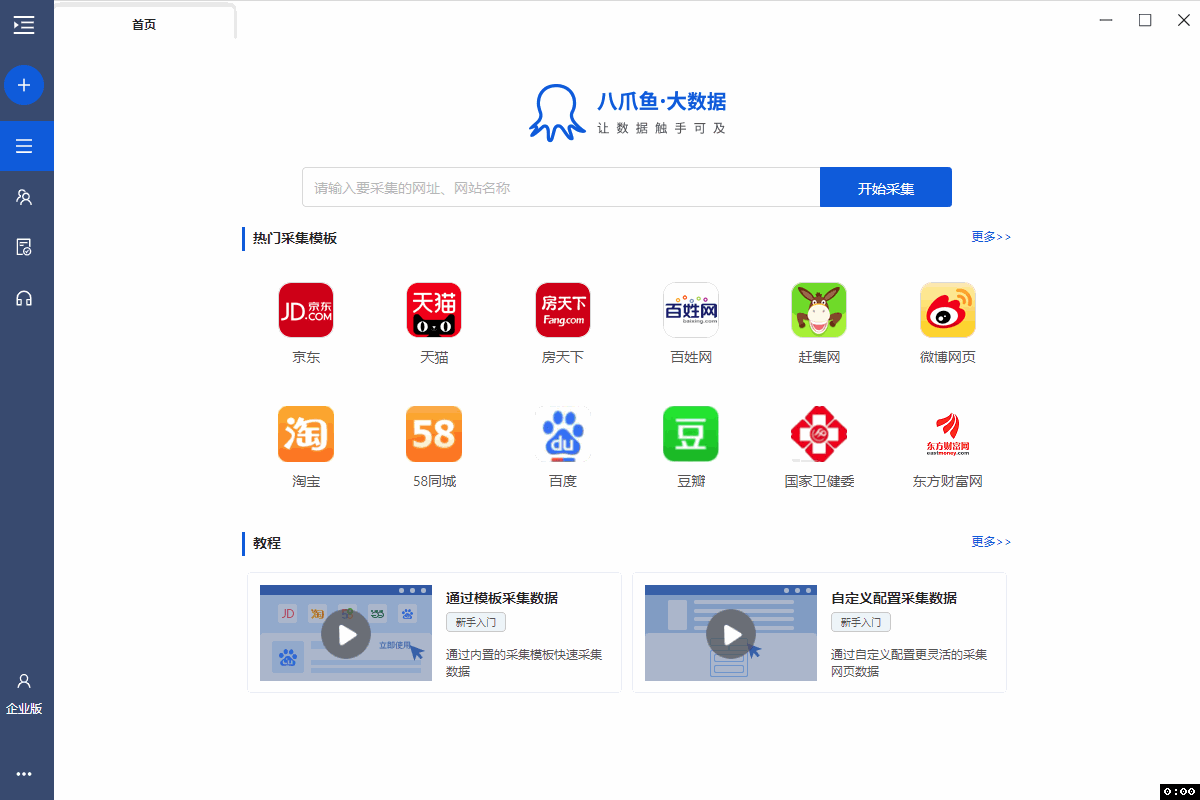Click the octopus 八爪鱼 logo
The width and height of the screenshot is (1200, 800).
click(x=557, y=113)
